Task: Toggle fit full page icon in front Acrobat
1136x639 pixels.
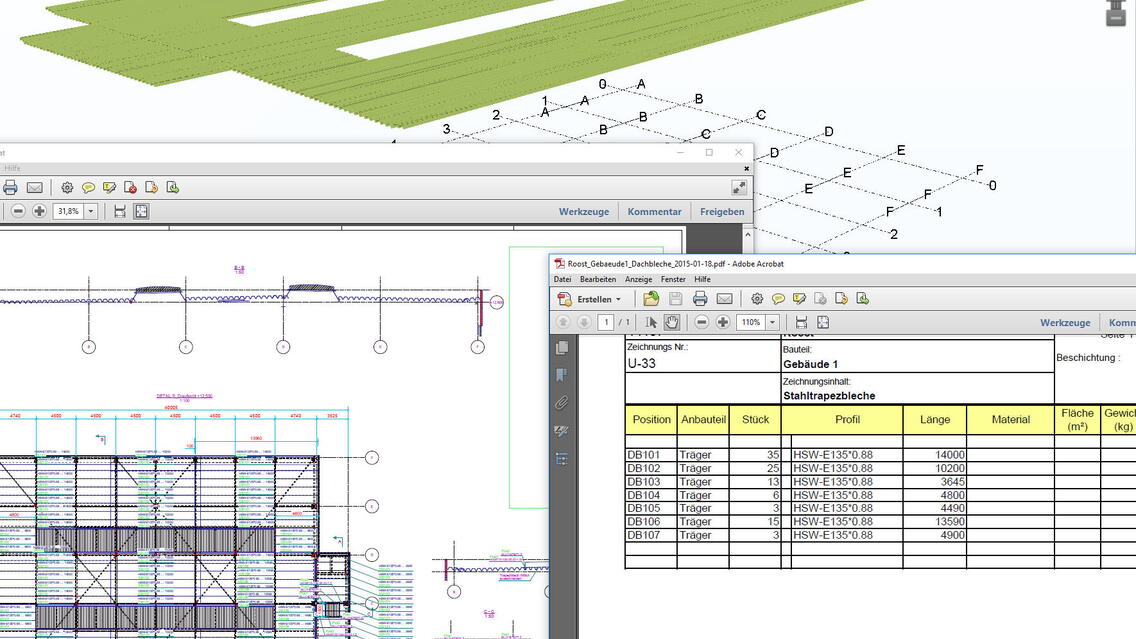Action: click(822, 322)
